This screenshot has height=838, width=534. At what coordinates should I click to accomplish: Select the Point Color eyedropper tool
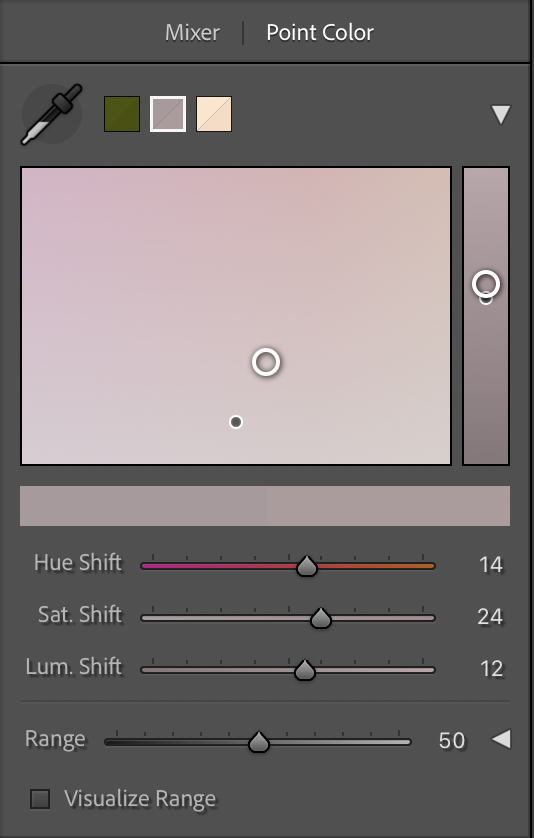(52, 114)
